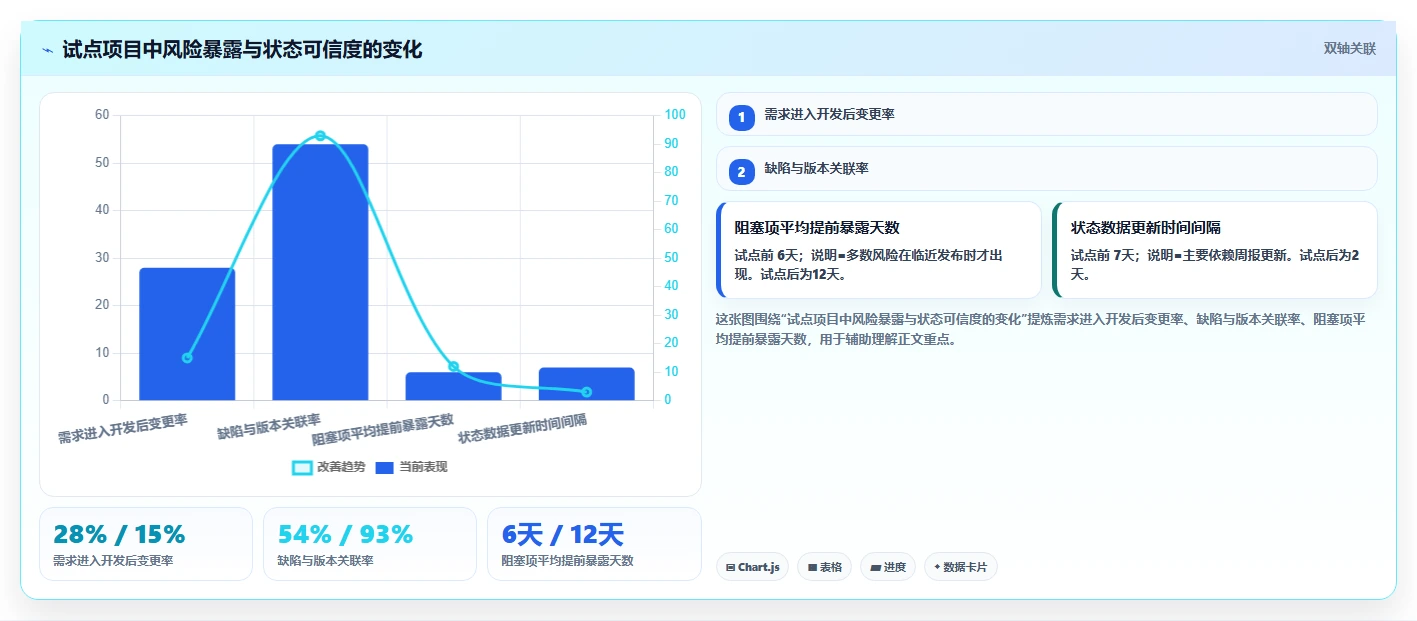Click x-axis label 状态数据更新时间间隔
This screenshot has width=1417, height=621.
click(522, 429)
